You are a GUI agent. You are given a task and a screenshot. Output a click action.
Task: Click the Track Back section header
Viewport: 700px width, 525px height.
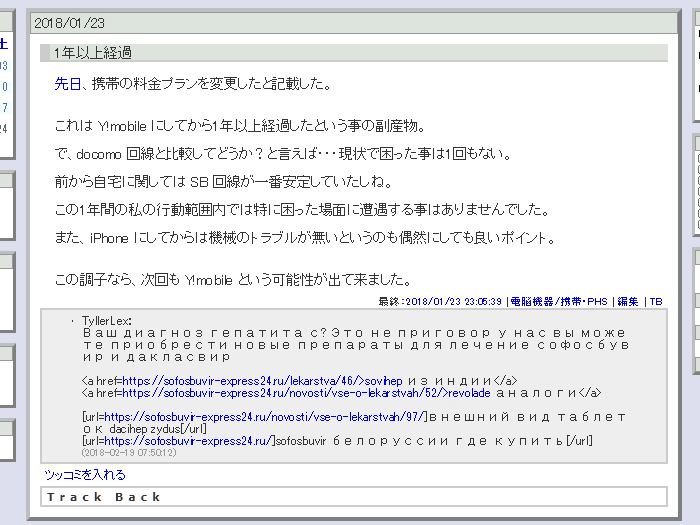coord(104,497)
